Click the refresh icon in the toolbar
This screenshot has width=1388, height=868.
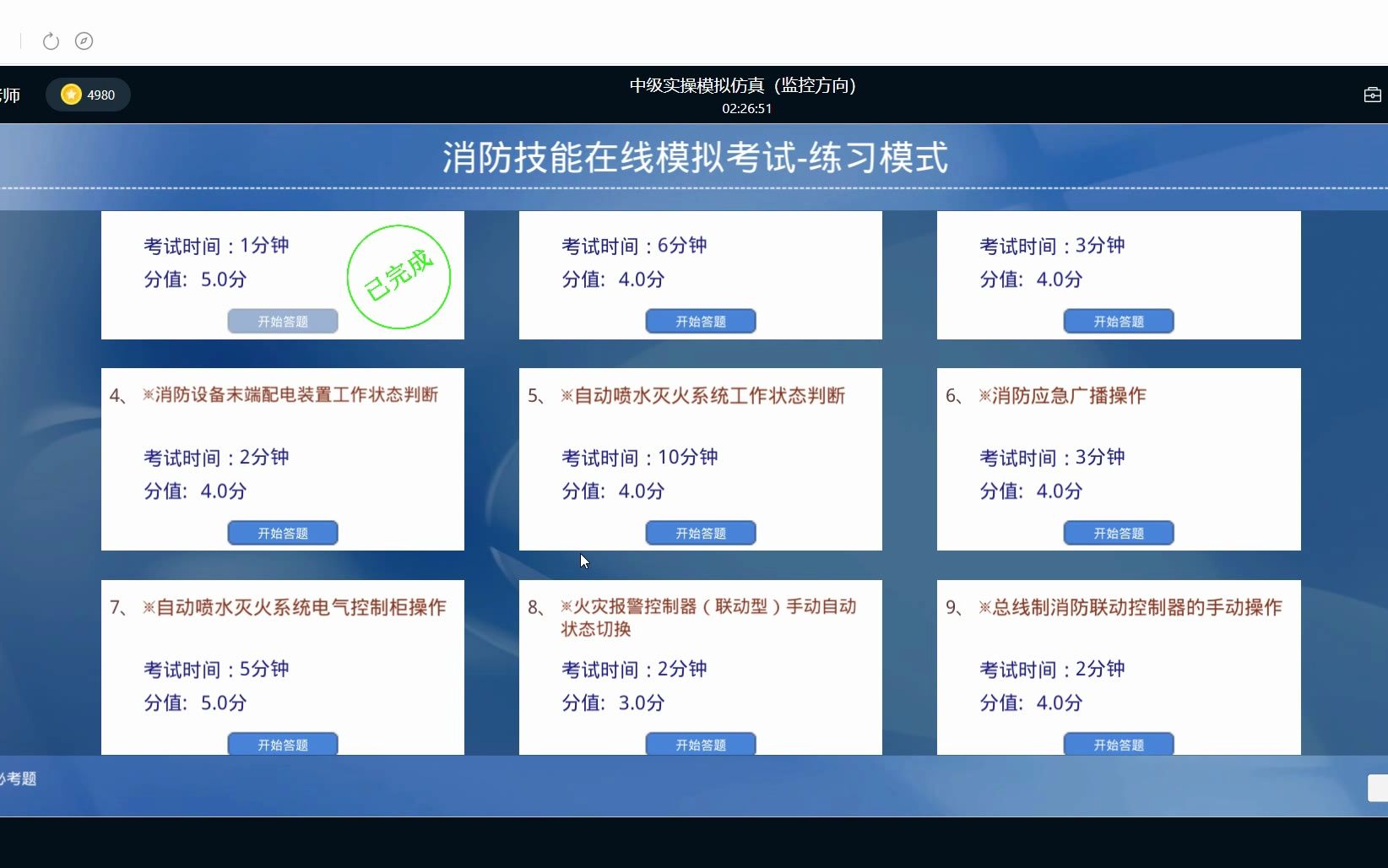51,41
